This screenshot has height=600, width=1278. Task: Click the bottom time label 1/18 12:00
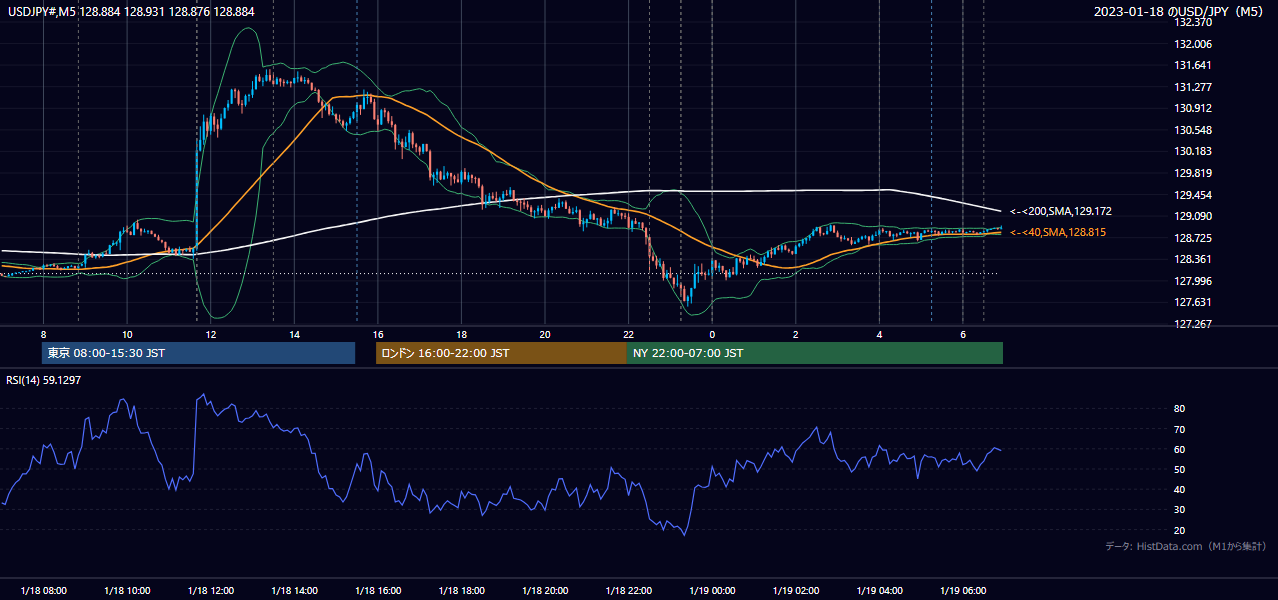click(x=211, y=590)
